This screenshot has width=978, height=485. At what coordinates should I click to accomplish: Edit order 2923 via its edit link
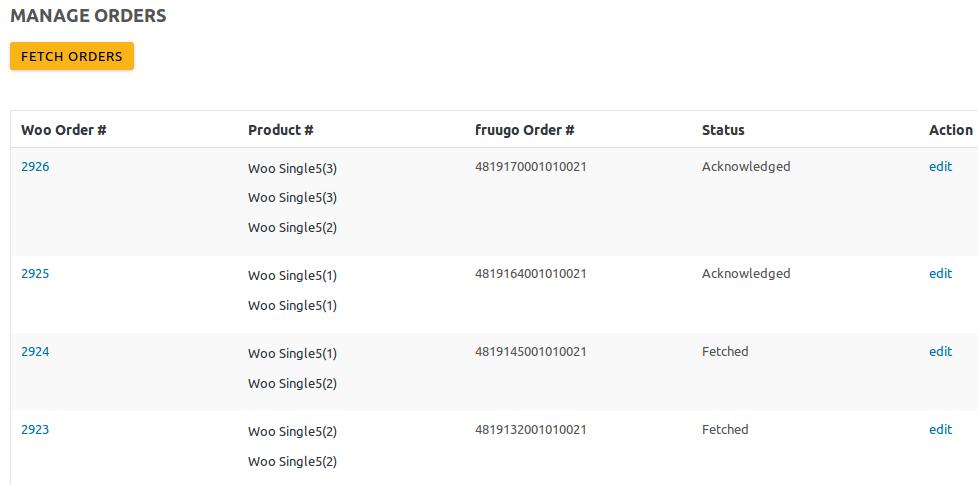click(x=940, y=430)
